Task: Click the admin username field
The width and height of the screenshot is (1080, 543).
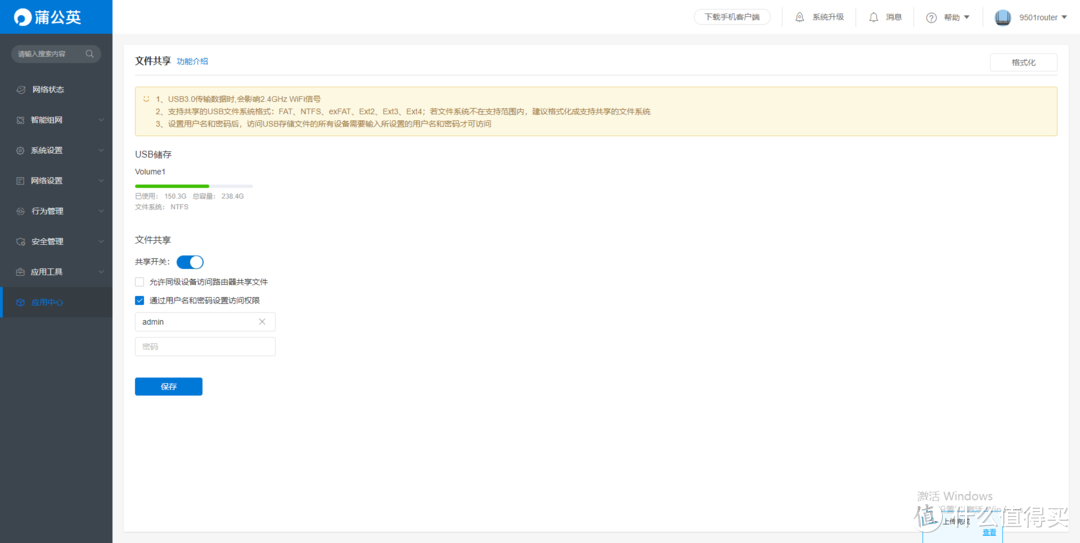Action: coord(205,322)
